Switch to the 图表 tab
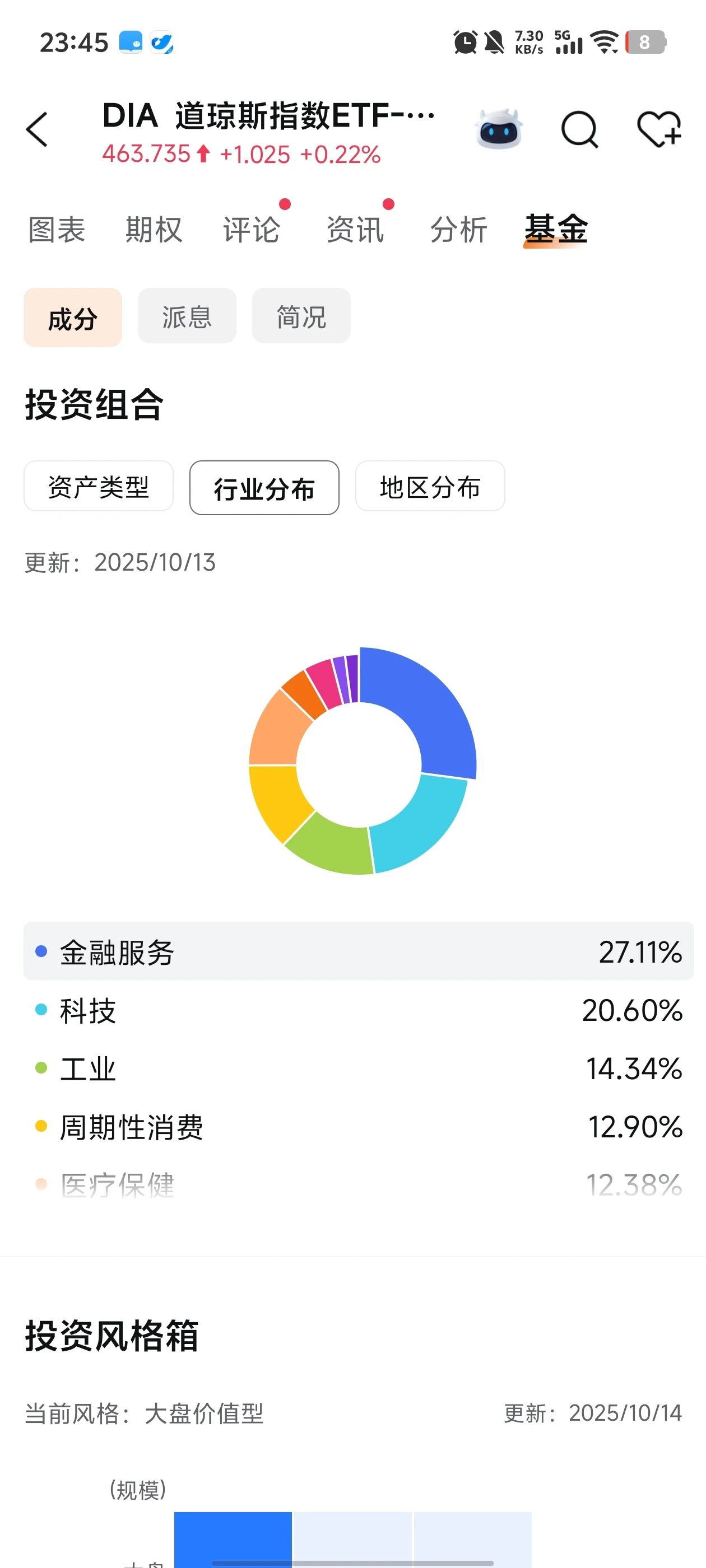706x1568 pixels. click(57, 230)
